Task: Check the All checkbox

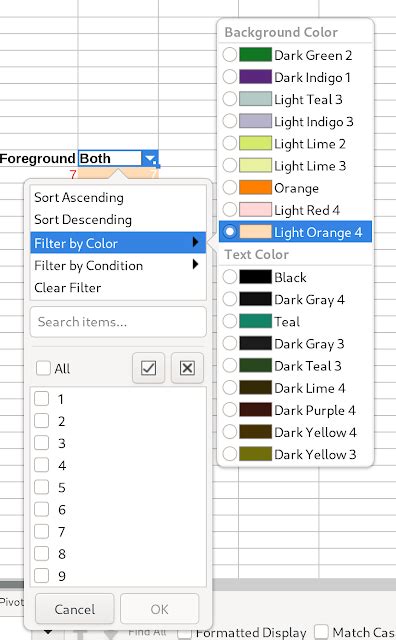Action: 43,368
